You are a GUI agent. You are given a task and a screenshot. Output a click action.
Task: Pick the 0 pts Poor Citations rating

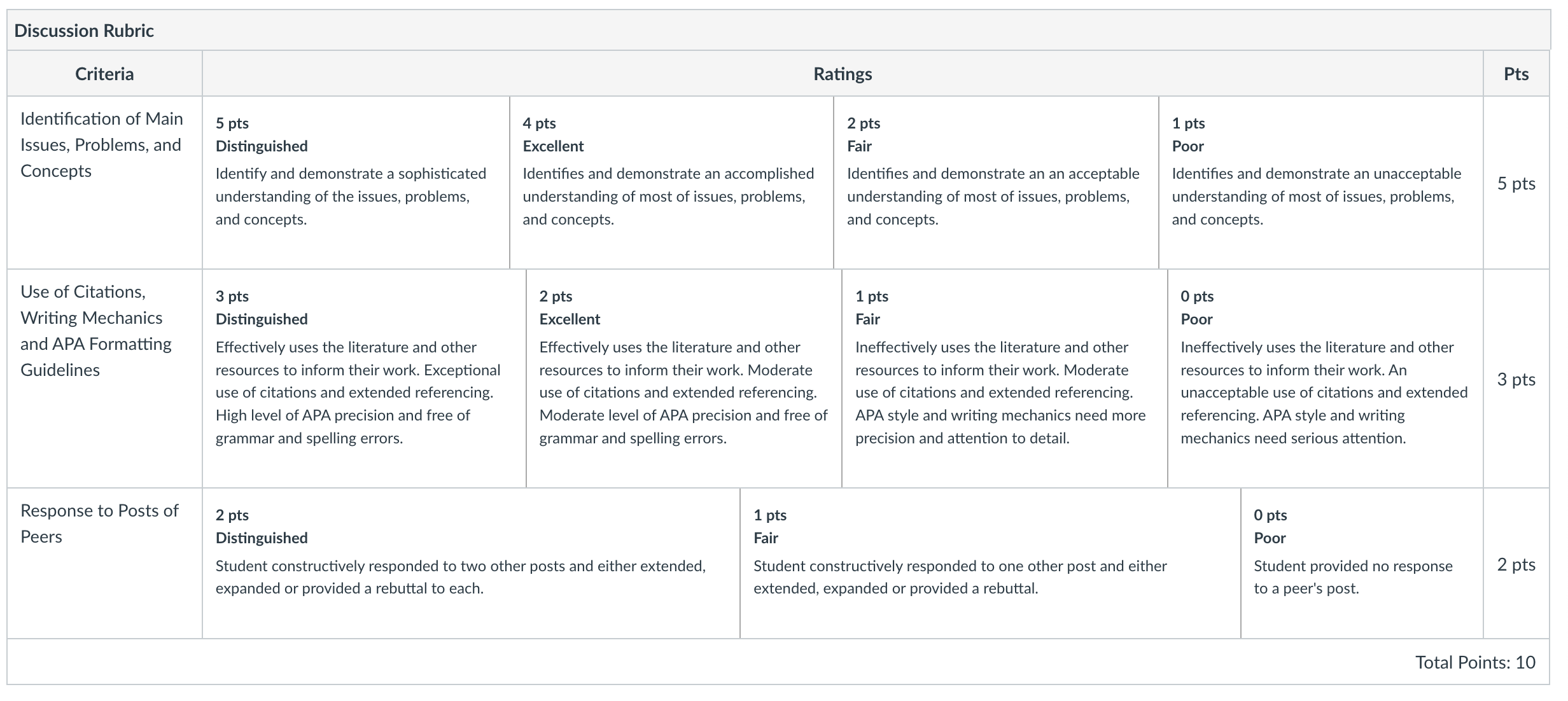coord(1326,378)
